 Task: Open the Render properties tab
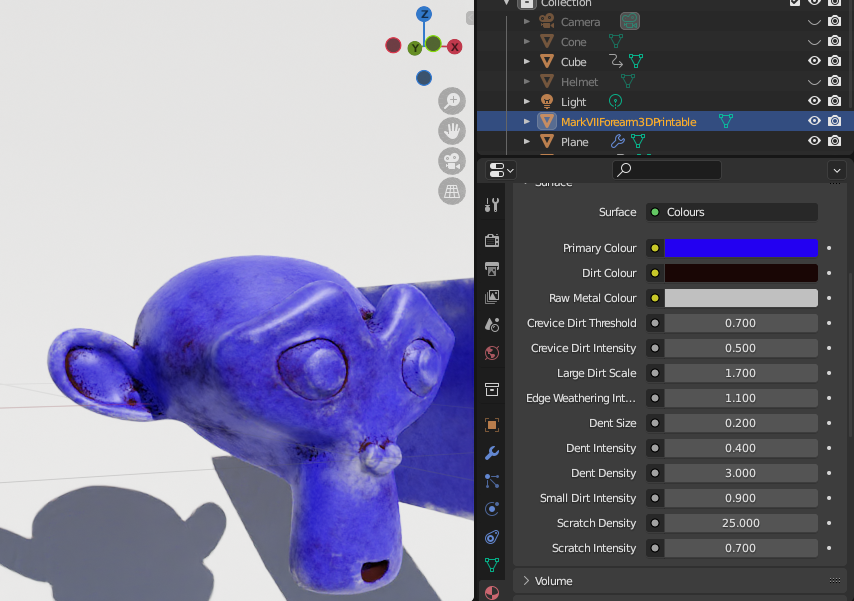[492, 240]
